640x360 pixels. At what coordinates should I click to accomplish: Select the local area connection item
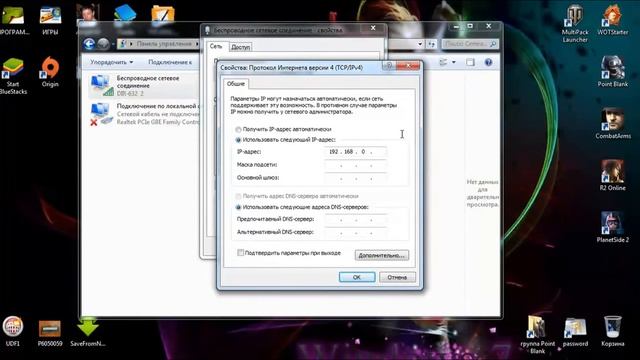144,114
